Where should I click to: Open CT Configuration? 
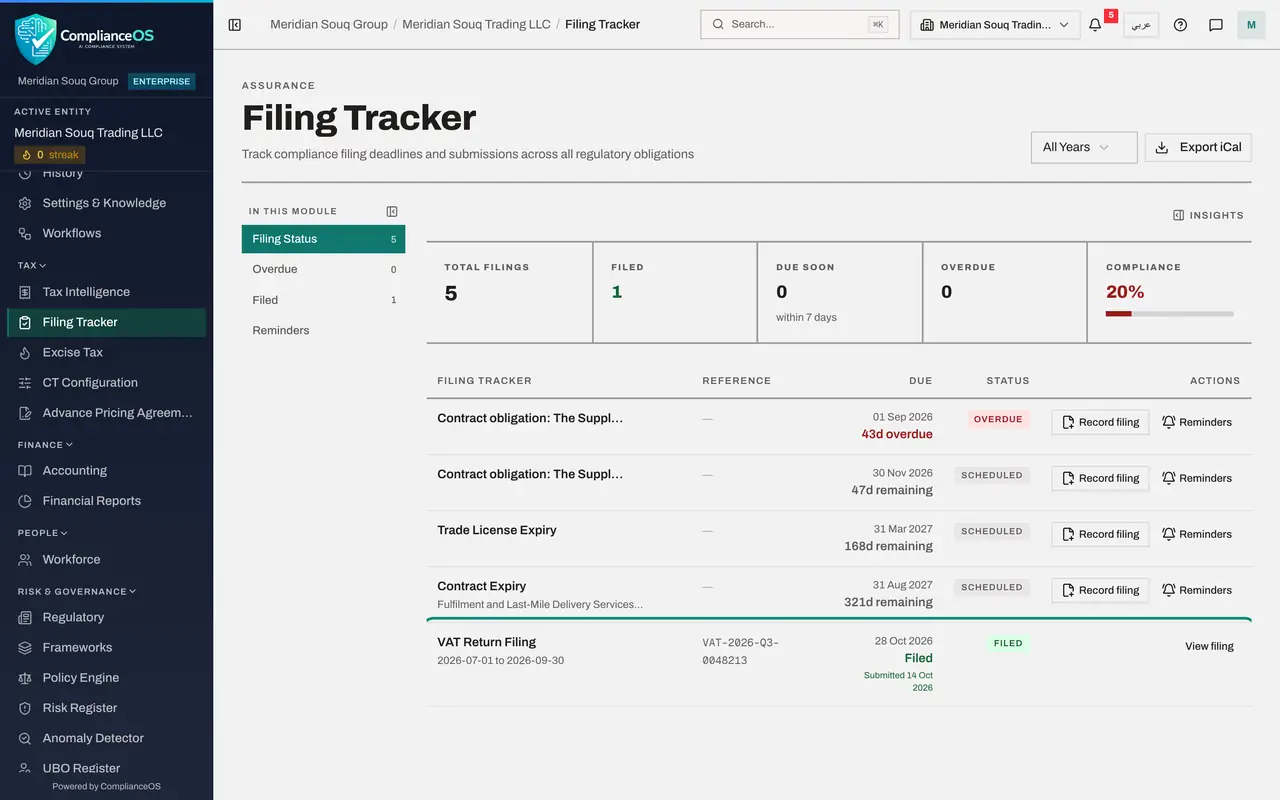[x=106, y=382]
